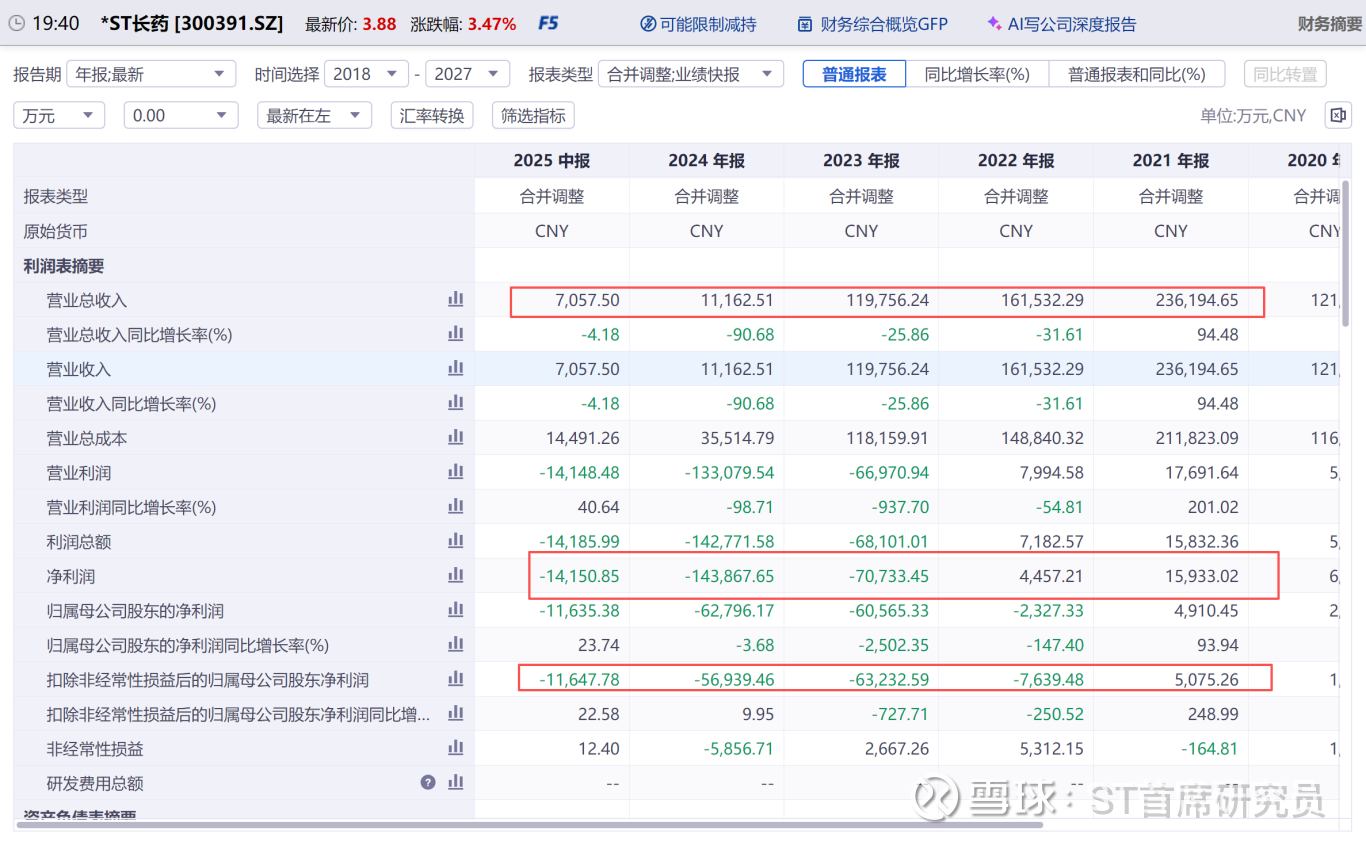Image resolution: width=1366 pixels, height=842 pixels.
Task: Open 报表类型 合并调整;业绩快报 dropdown
Action: click(x=691, y=74)
